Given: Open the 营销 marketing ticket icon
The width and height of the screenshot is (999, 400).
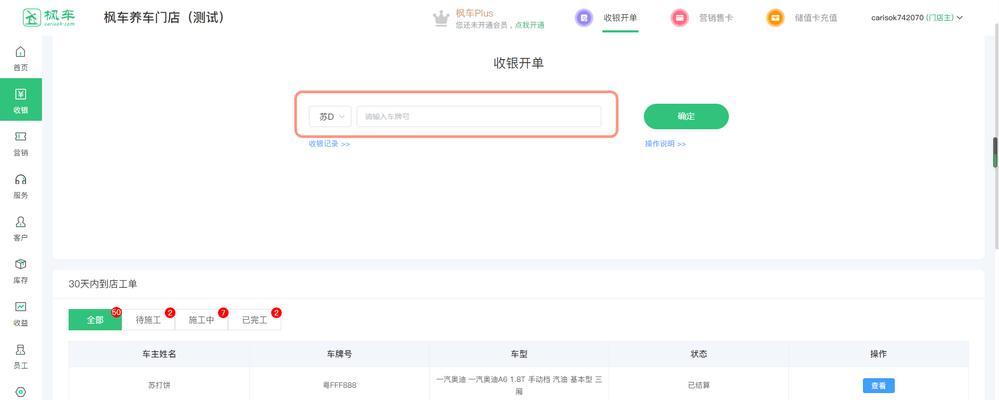Looking at the screenshot, I should click(x=20, y=137).
